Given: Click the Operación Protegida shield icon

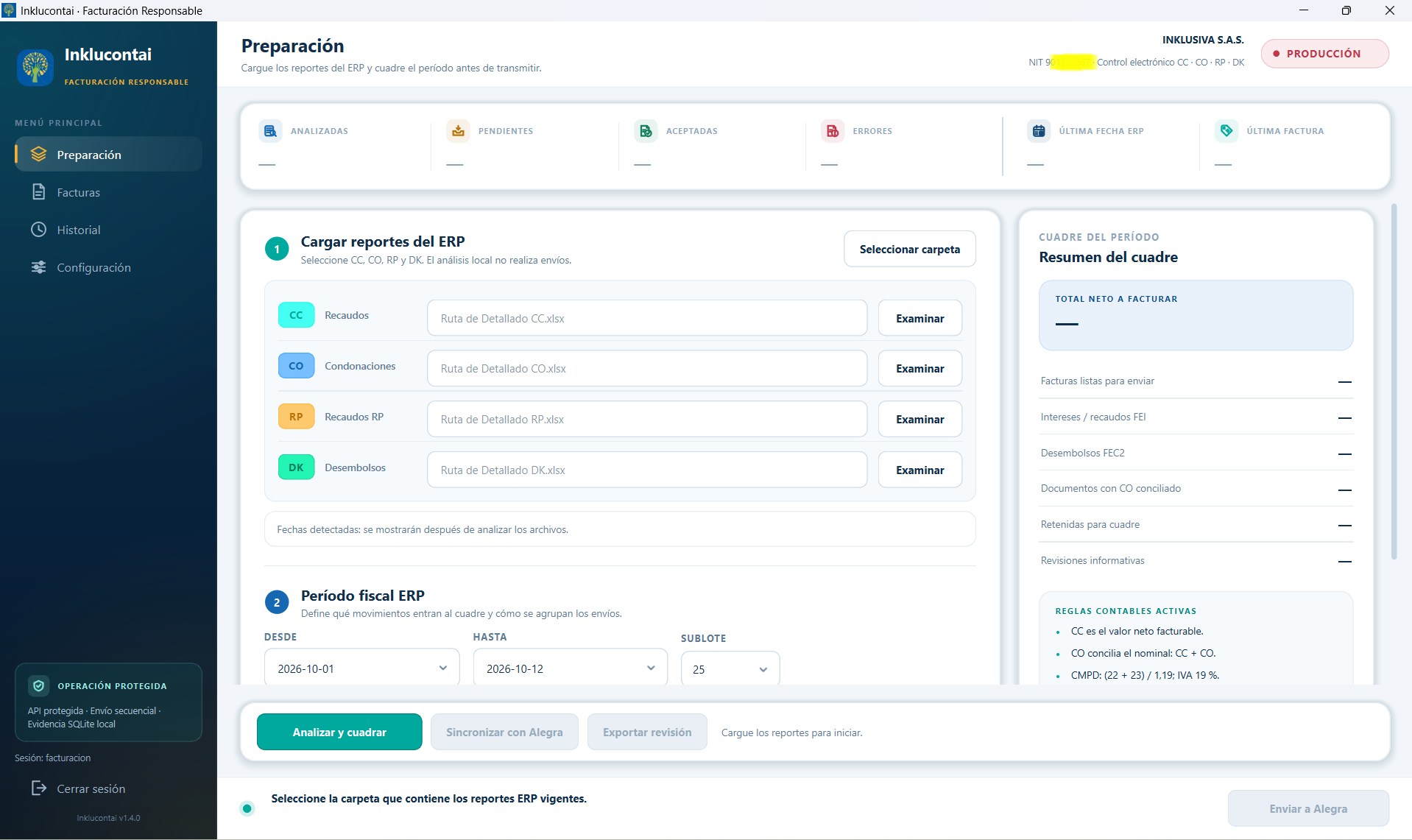Looking at the screenshot, I should point(39,686).
